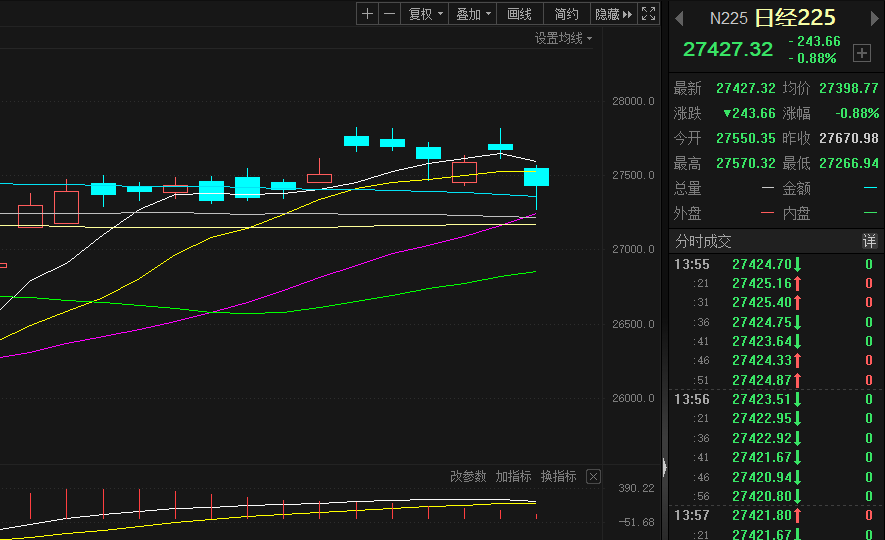Zoom in chart with the plus button
Image resolution: width=885 pixels, height=540 pixels.
coord(367,14)
